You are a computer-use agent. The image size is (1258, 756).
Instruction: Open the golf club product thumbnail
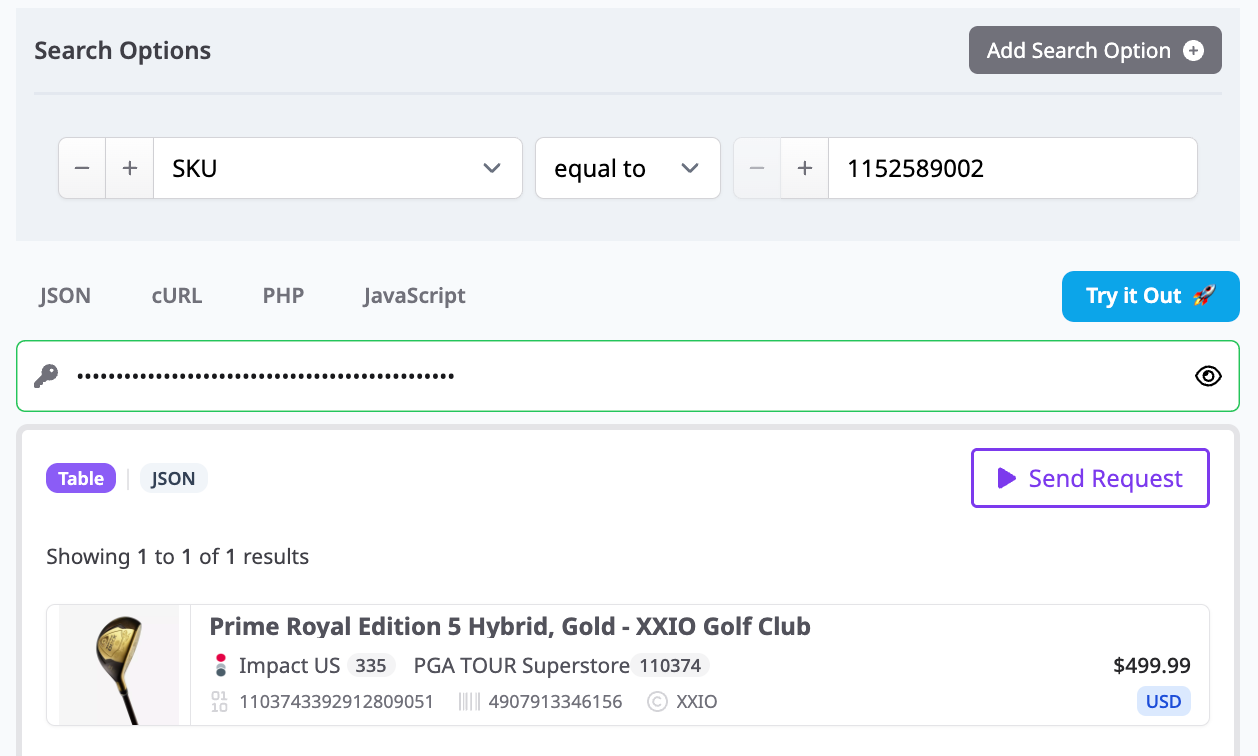point(119,665)
